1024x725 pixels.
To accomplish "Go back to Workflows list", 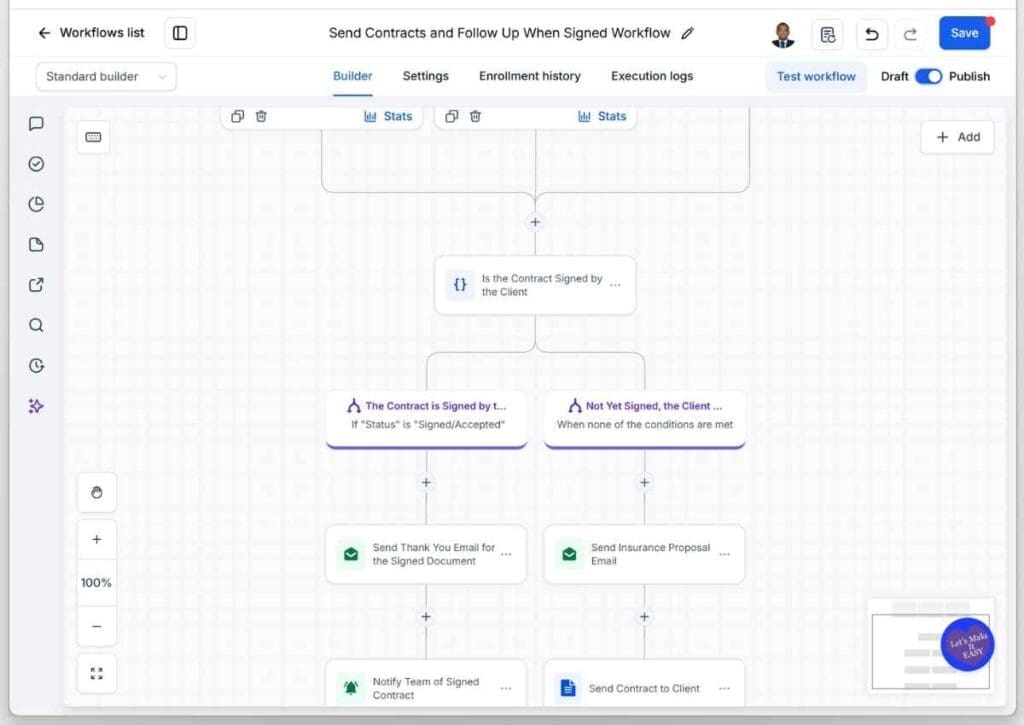I will point(91,33).
